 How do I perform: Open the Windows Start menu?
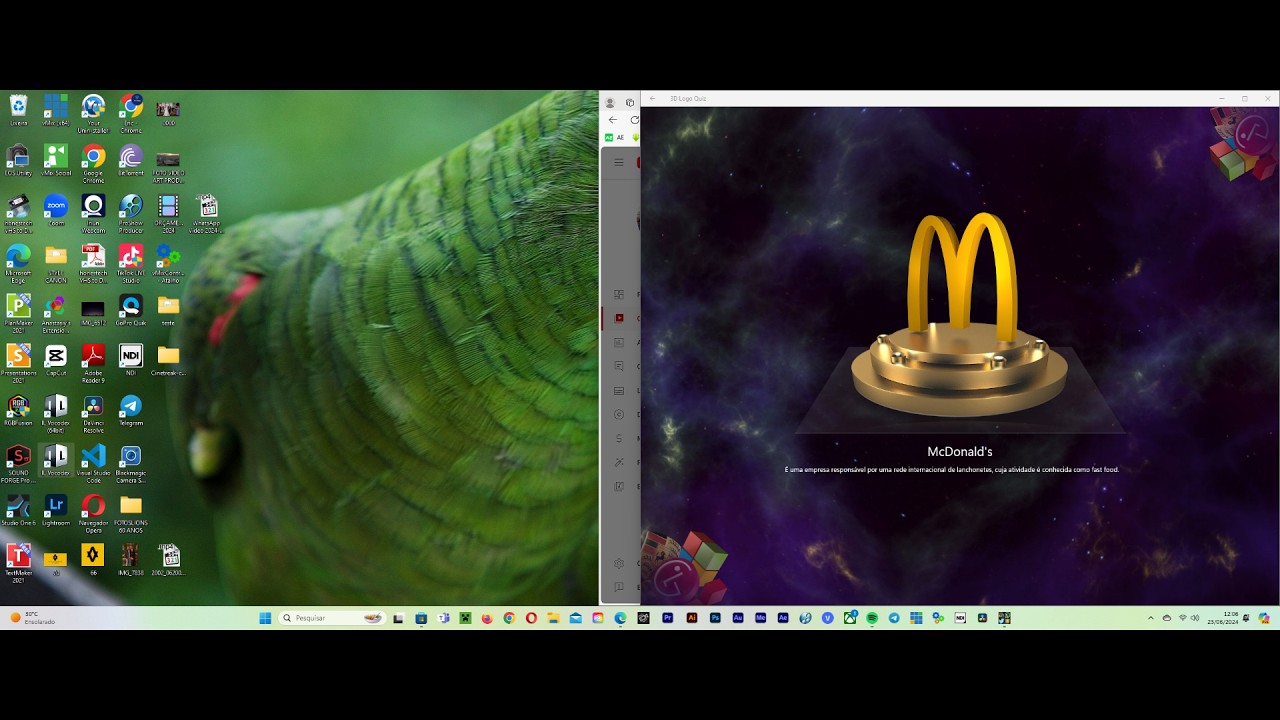[265, 618]
